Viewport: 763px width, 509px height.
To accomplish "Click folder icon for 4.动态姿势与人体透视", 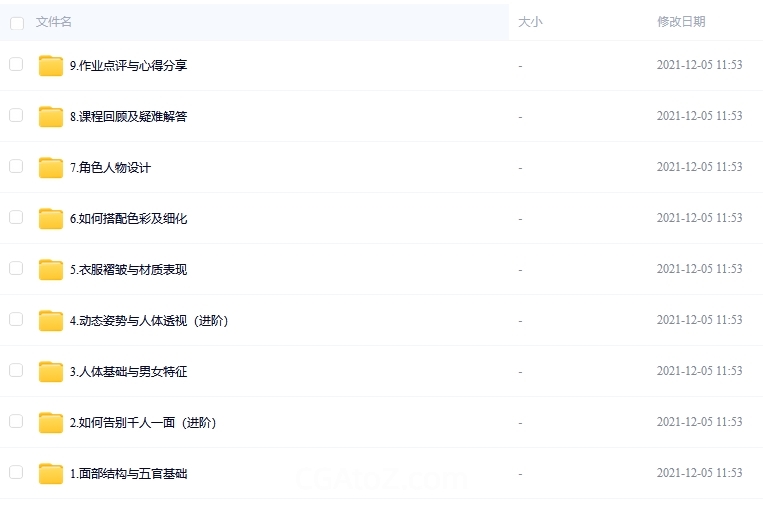I will point(51,321).
